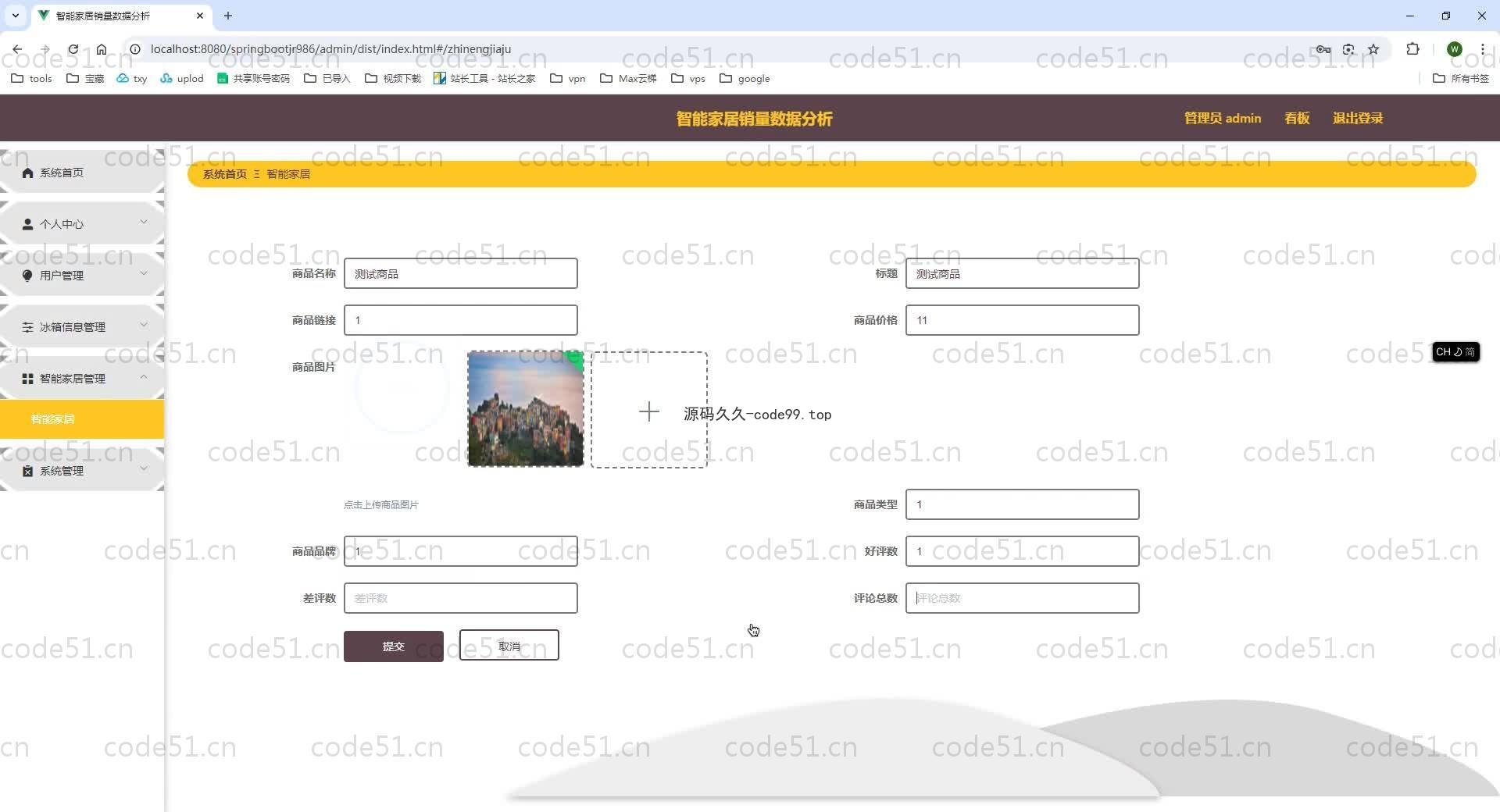Close the 智能家居销量数据分析 tab
Image resolution: width=1500 pixels, height=812 pixels.
tap(200, 16)
